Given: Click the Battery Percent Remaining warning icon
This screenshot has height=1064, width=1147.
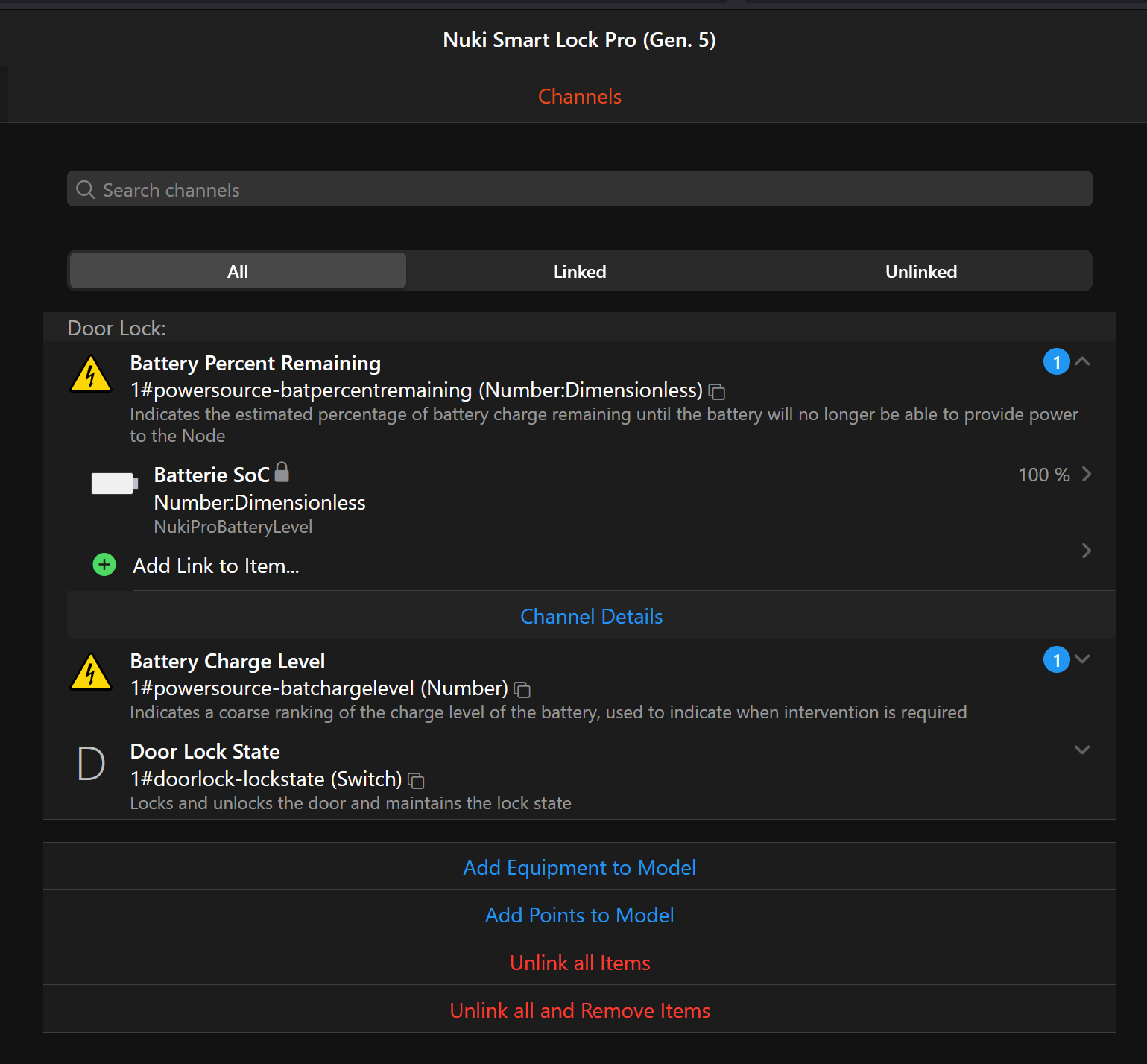Looking at the screenshot, I should 91,375.
